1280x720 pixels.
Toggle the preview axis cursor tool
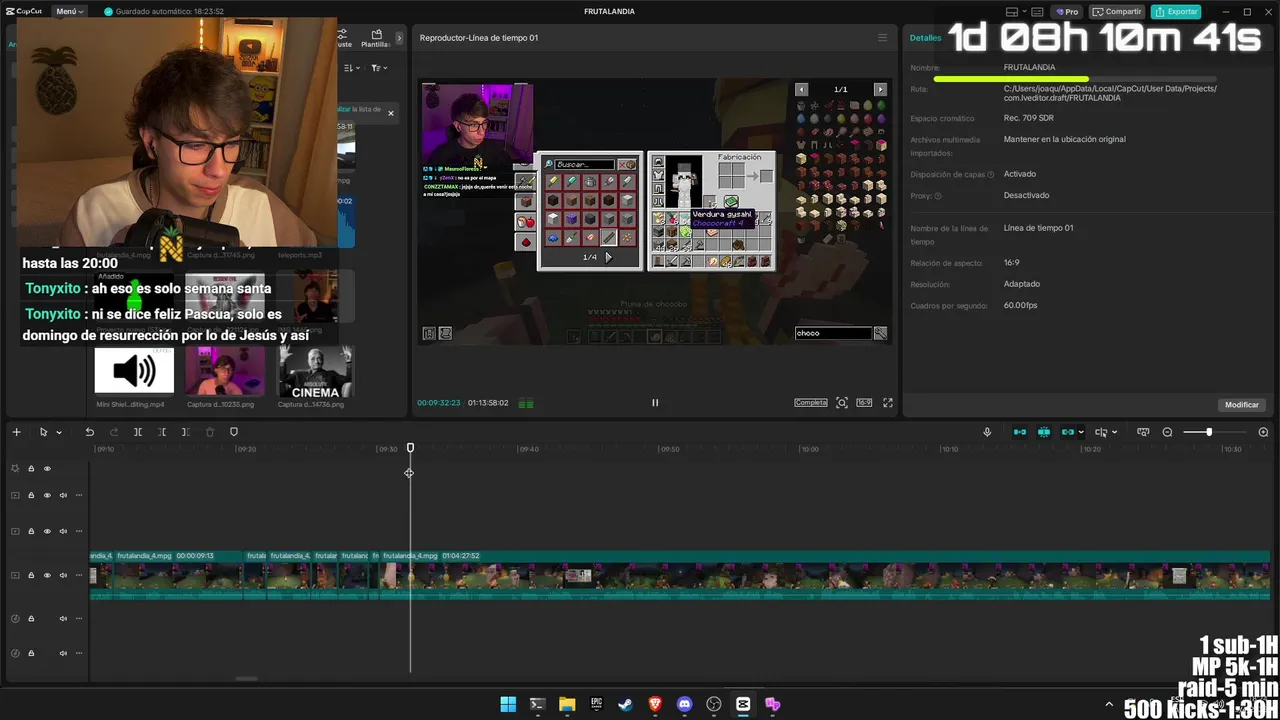(1100, 432)
